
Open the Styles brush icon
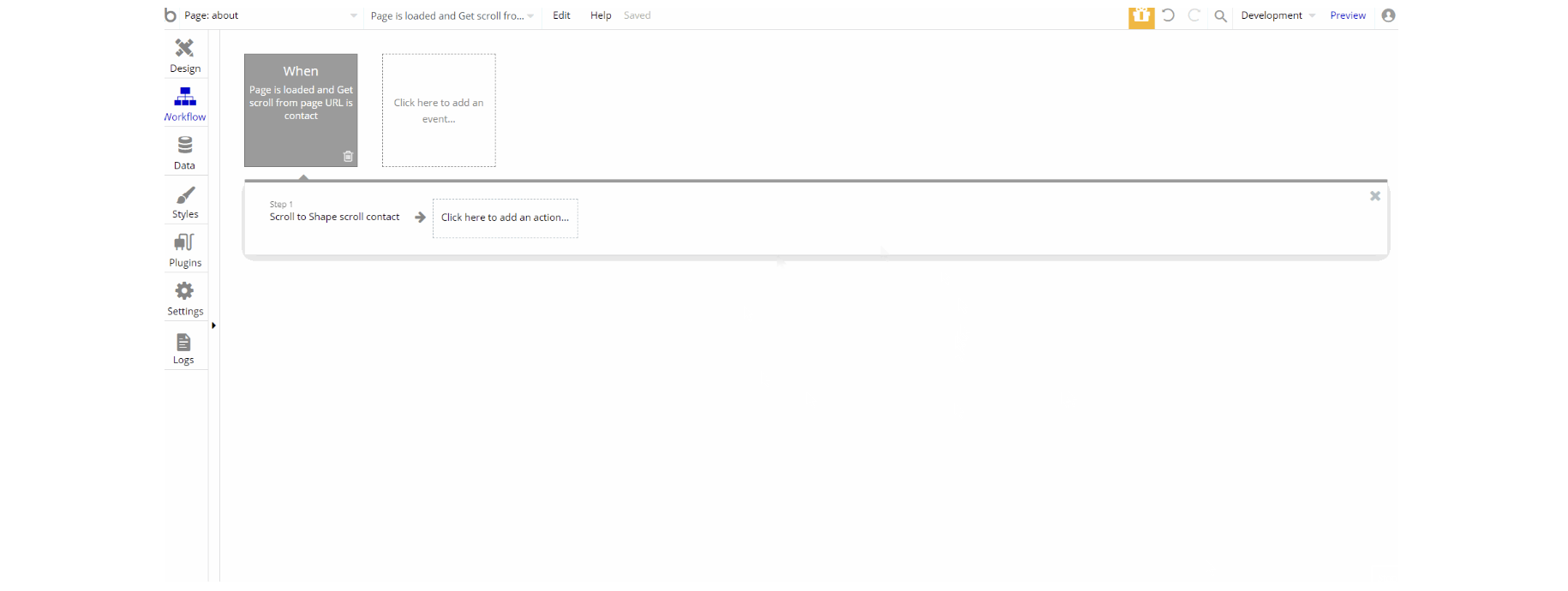(185, 194)
